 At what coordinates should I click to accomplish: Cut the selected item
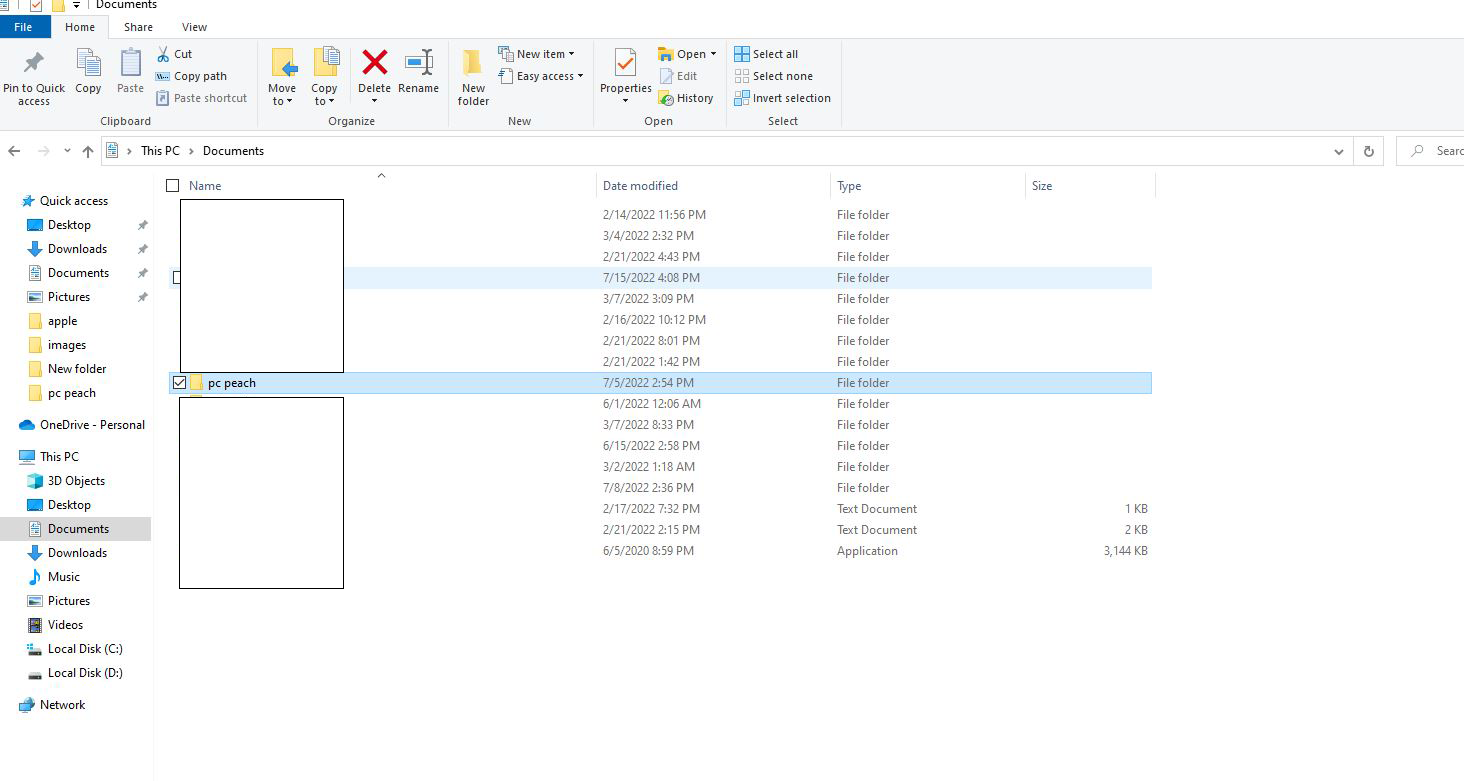(174, 54)
